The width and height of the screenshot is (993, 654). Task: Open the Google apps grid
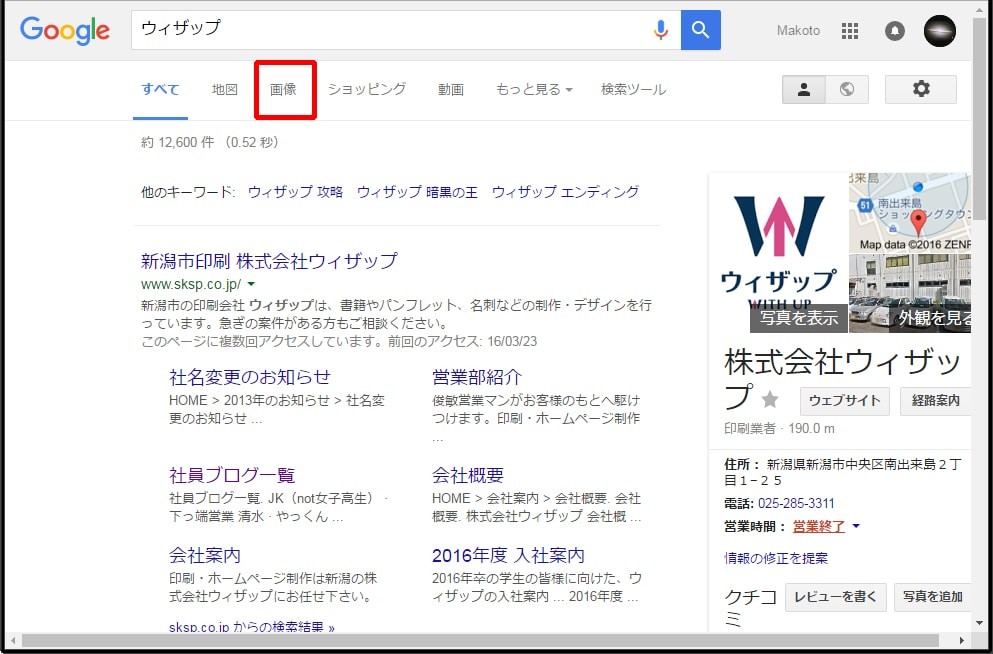(x=850, y=30)
